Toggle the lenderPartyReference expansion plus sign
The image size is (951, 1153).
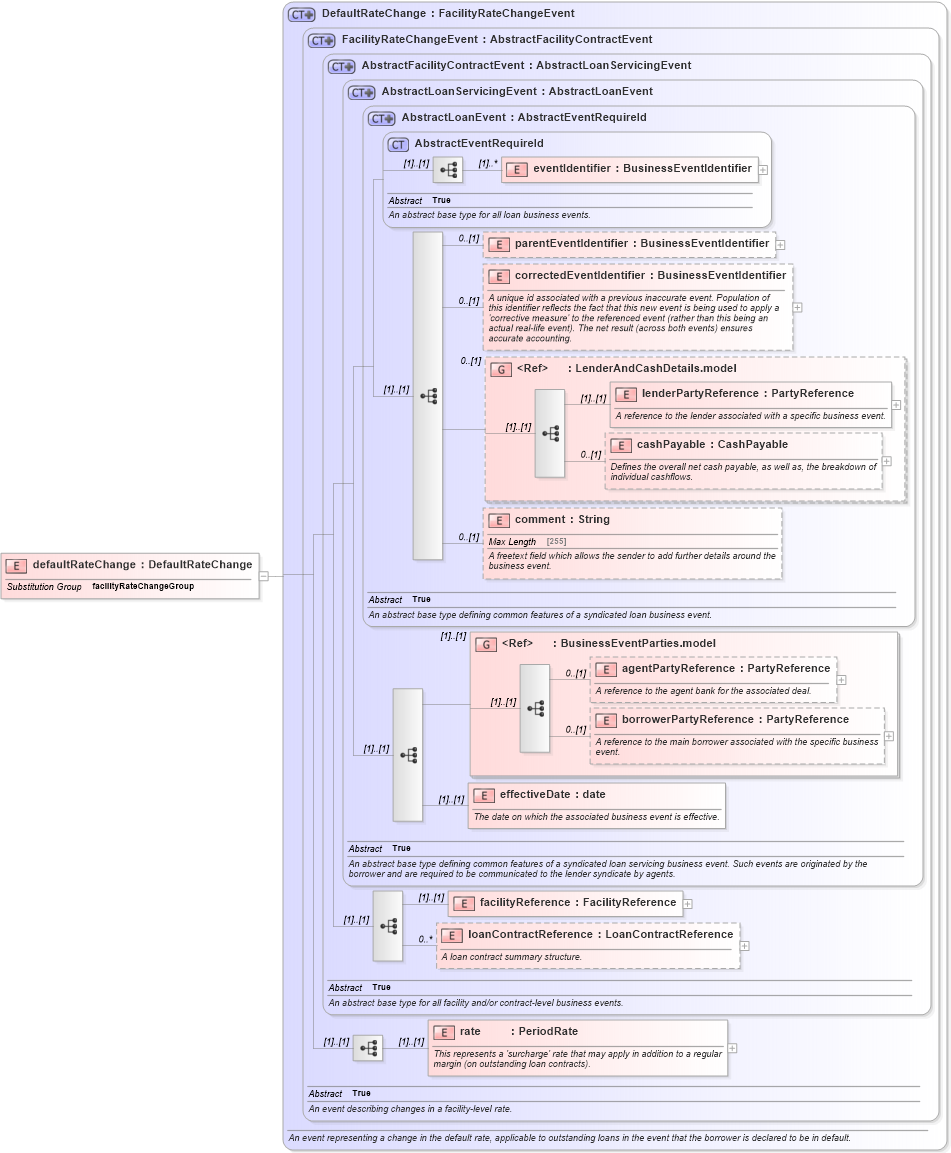[897, 403]
